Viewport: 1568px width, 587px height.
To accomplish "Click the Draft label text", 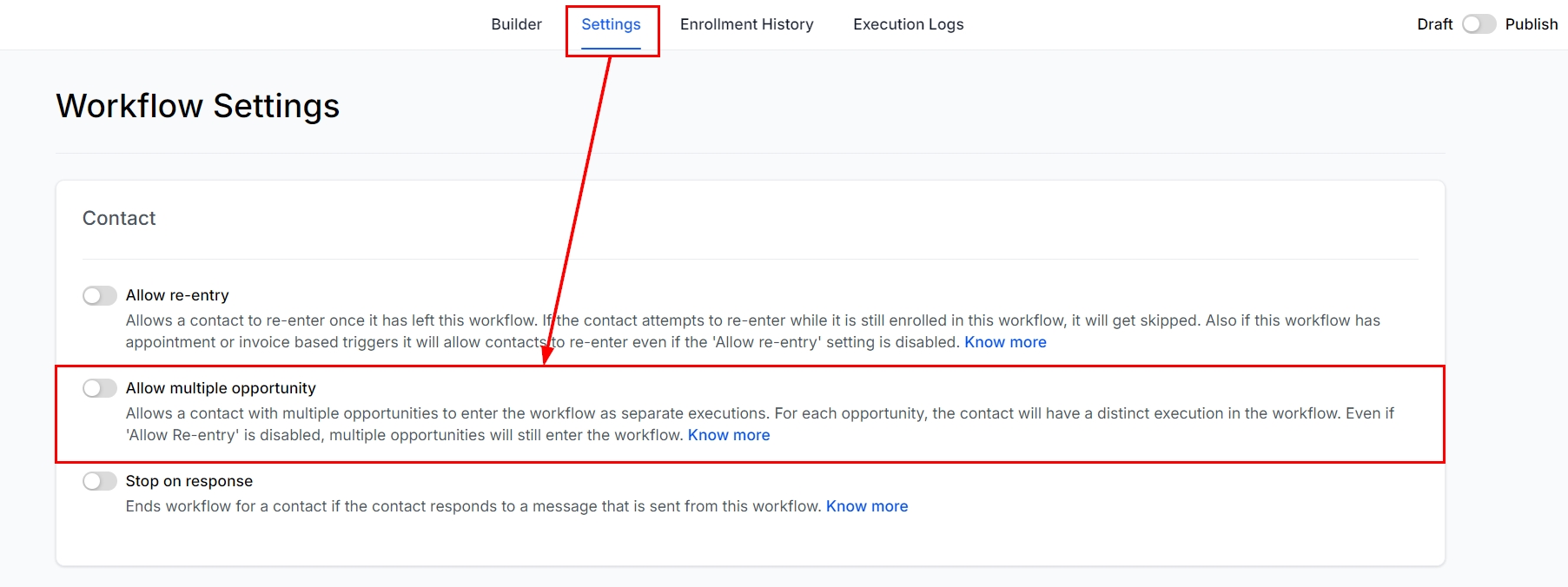I will (1434, 24).
